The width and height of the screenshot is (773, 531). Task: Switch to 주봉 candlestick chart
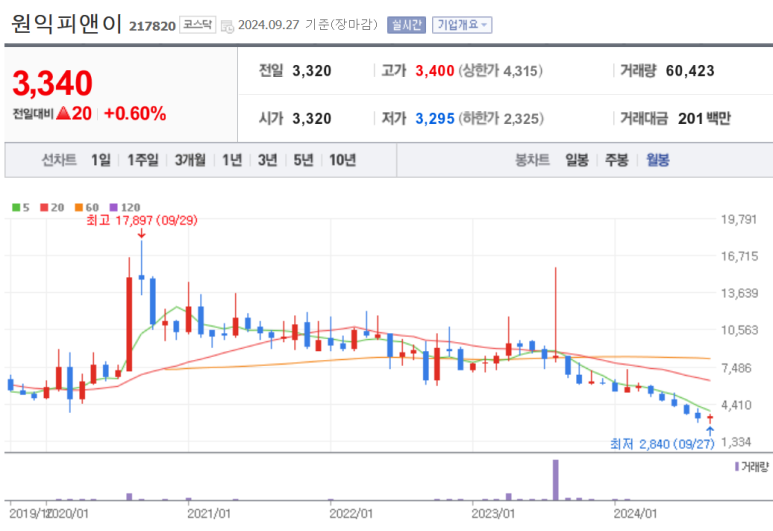(x=616, y=160)
